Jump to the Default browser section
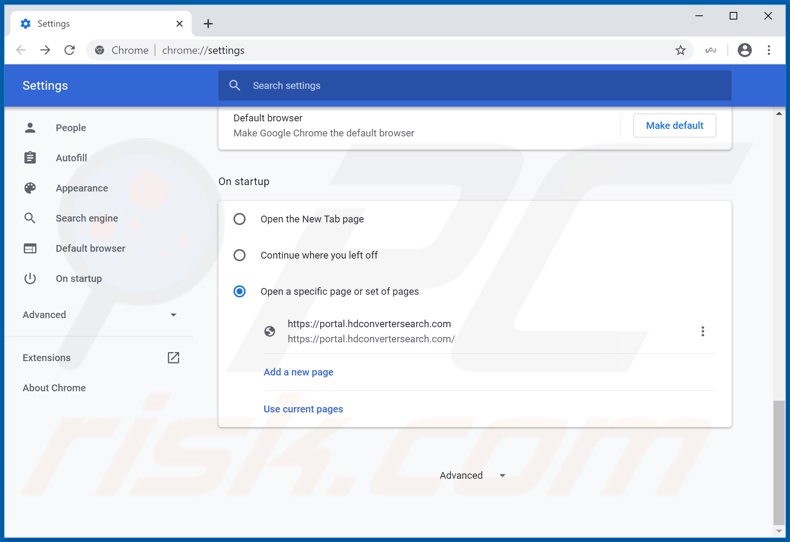This screenshot has height=542, width=790. (90, 248)
